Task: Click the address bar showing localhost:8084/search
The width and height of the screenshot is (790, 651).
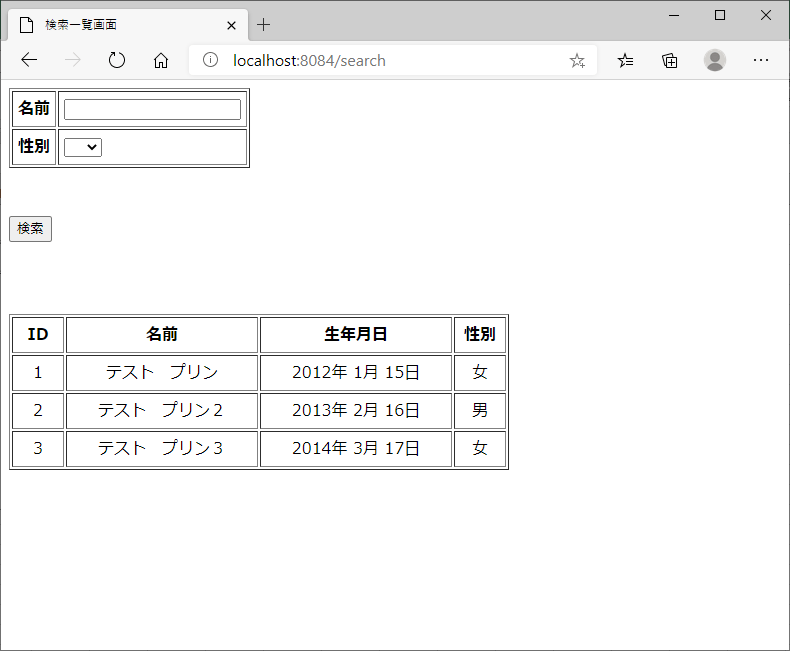Action: coord(390,60)
